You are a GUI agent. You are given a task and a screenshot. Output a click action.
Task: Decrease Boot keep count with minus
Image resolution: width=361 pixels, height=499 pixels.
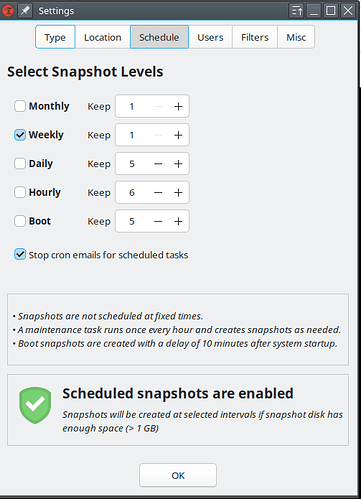pyautogui.click(x=158, y=221)
